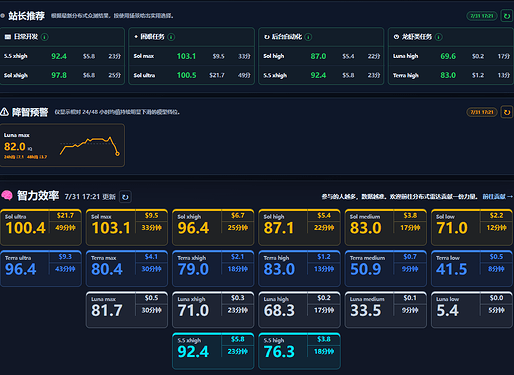Choose the Luna low 5.4 card
The width and height of the screenshot is (514, 375).
(x=472, y=310)
